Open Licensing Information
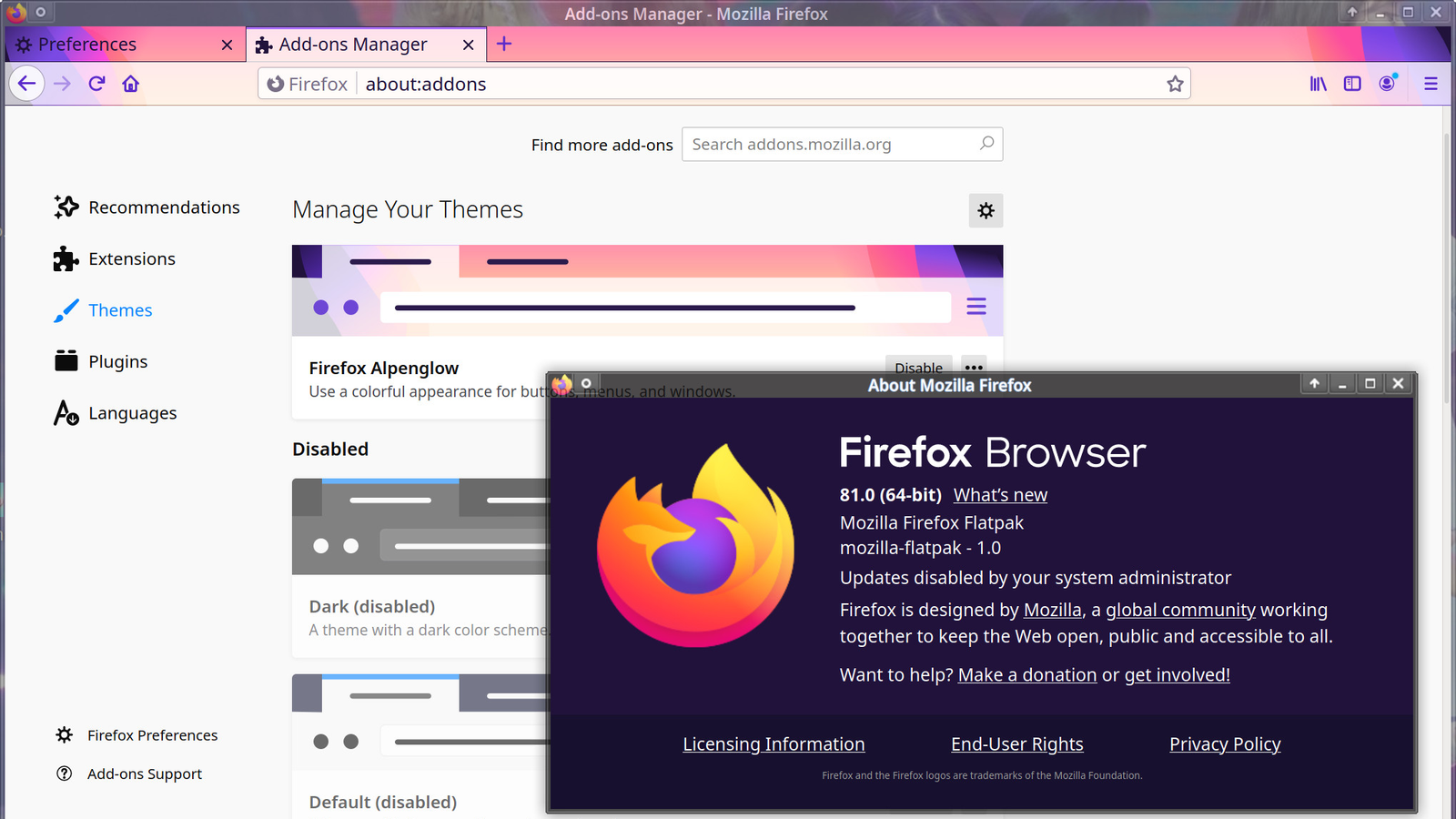 773,744
